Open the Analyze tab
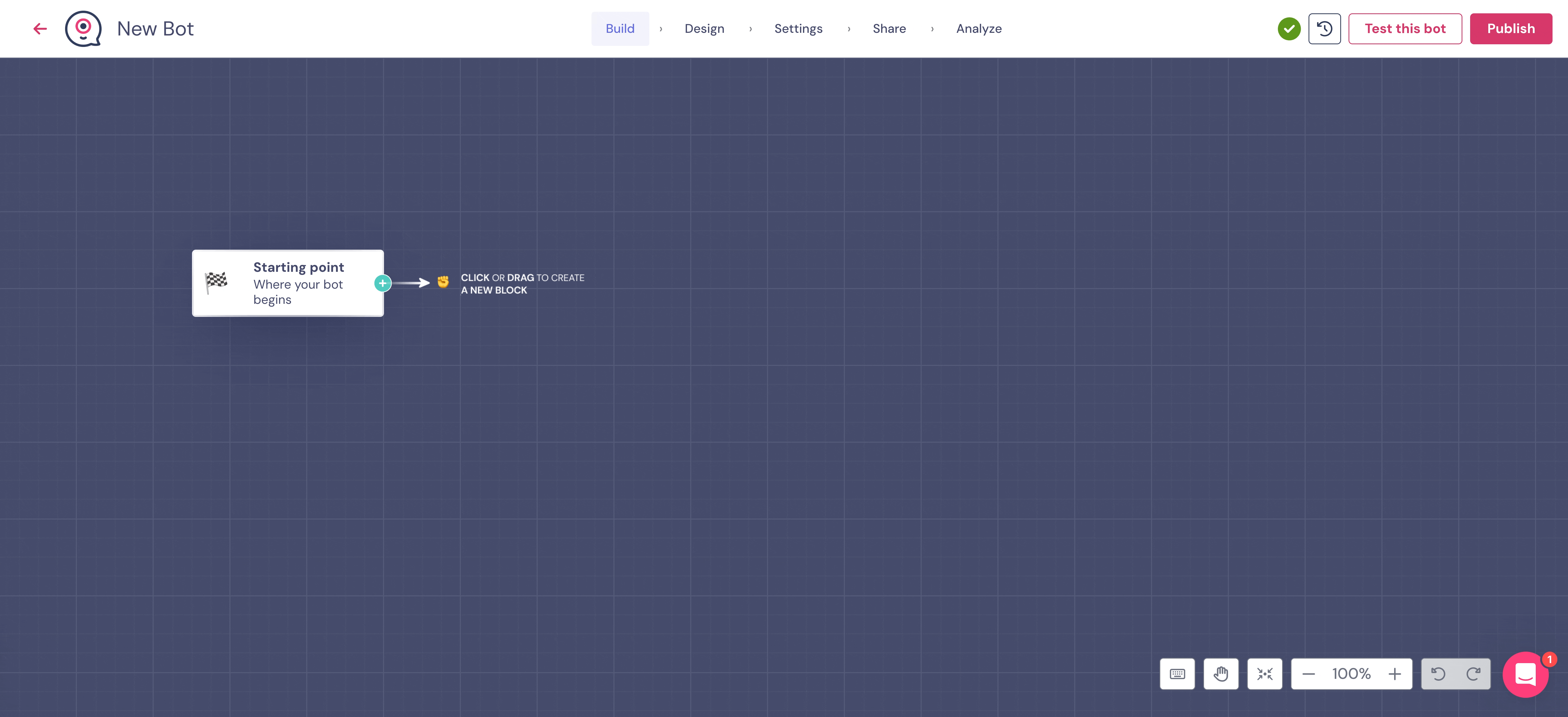 click(978, 29)
